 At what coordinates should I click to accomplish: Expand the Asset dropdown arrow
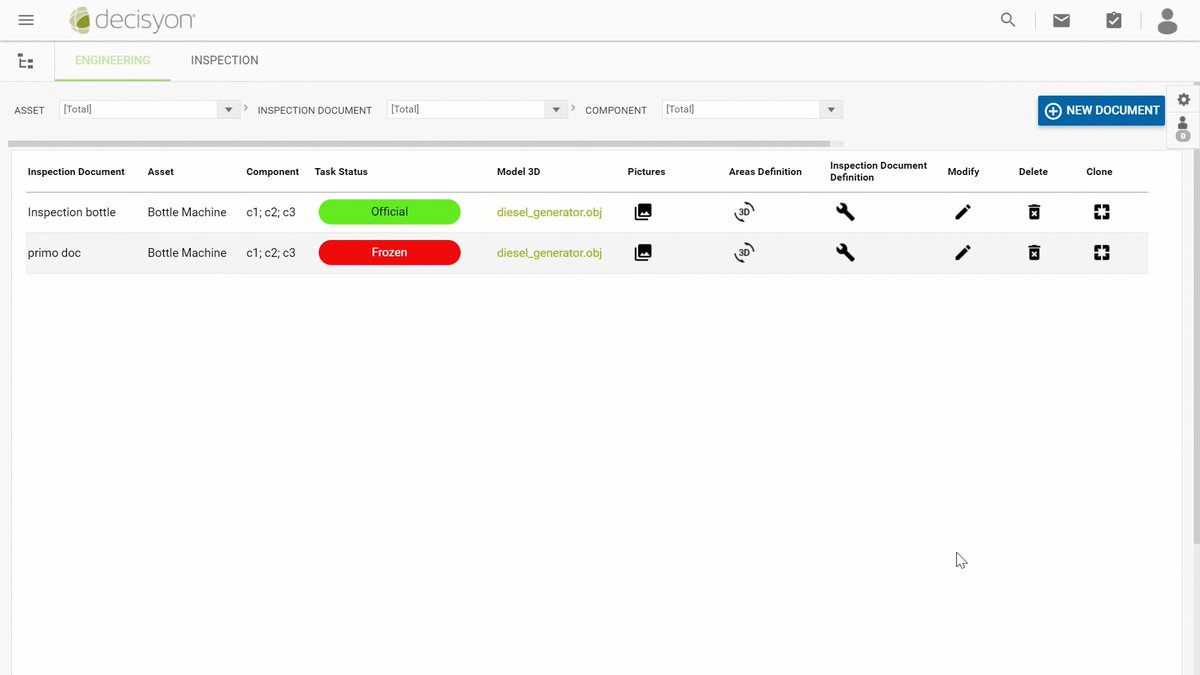[229, 110]
